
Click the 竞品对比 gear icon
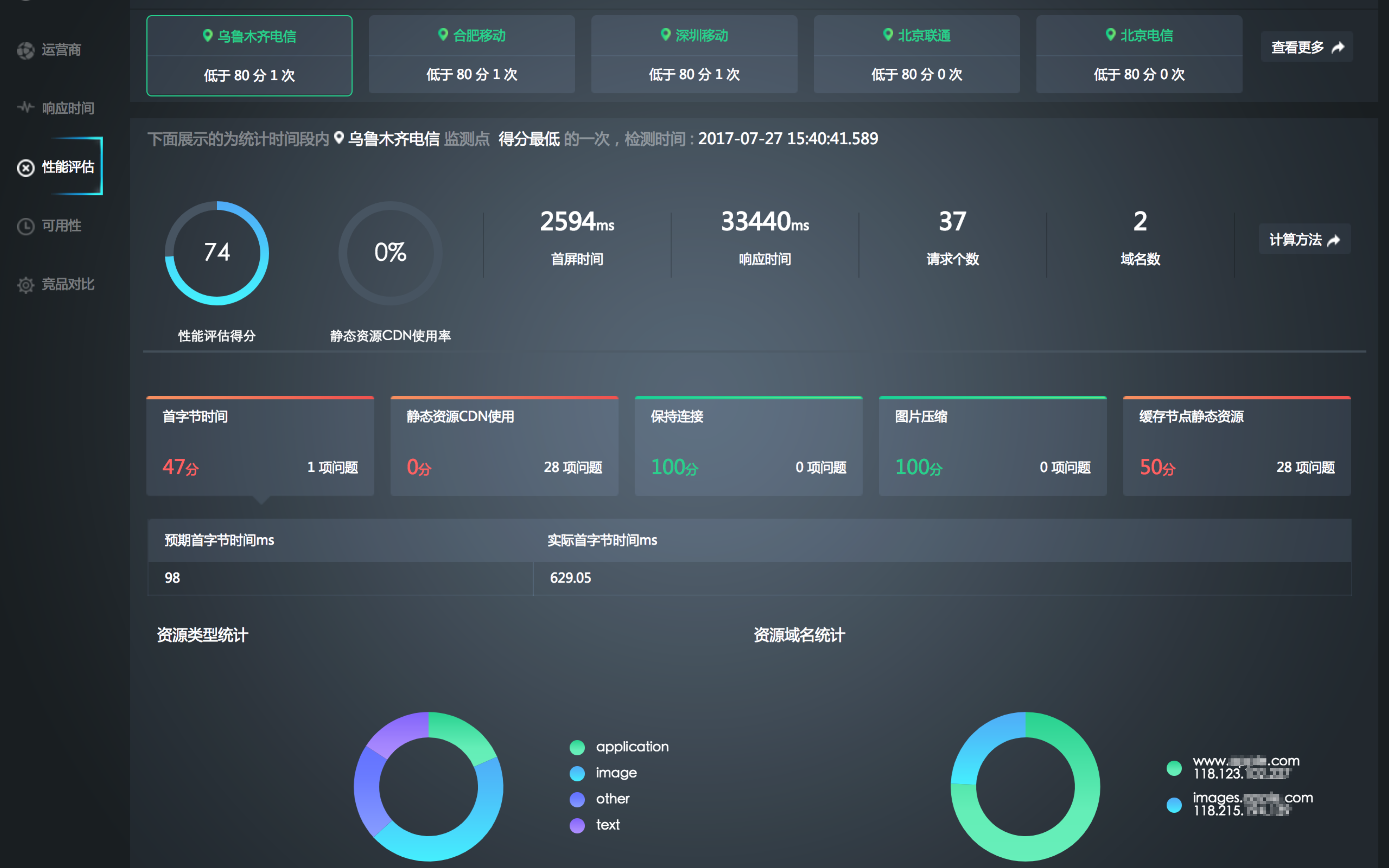[x=25, y=285]
